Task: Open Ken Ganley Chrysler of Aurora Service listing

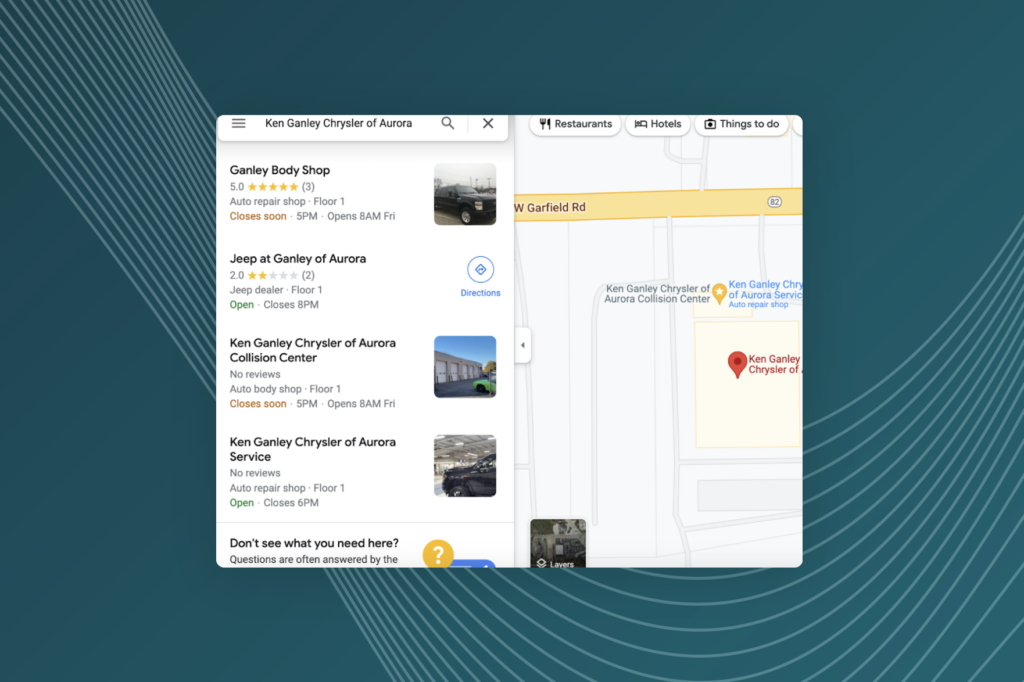Action: [312, 449]
